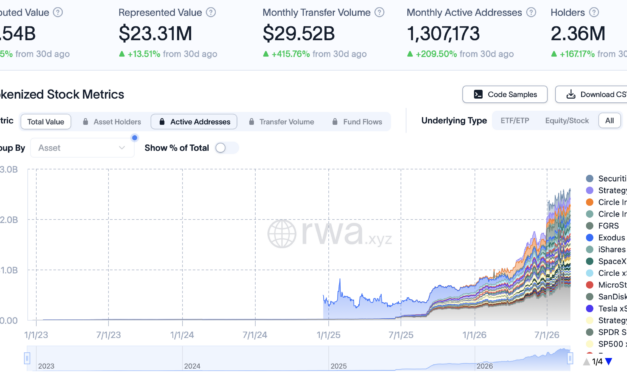The image size is (627, 376).
Task: Open the Code Samples button
Action: tap(505, 94)
